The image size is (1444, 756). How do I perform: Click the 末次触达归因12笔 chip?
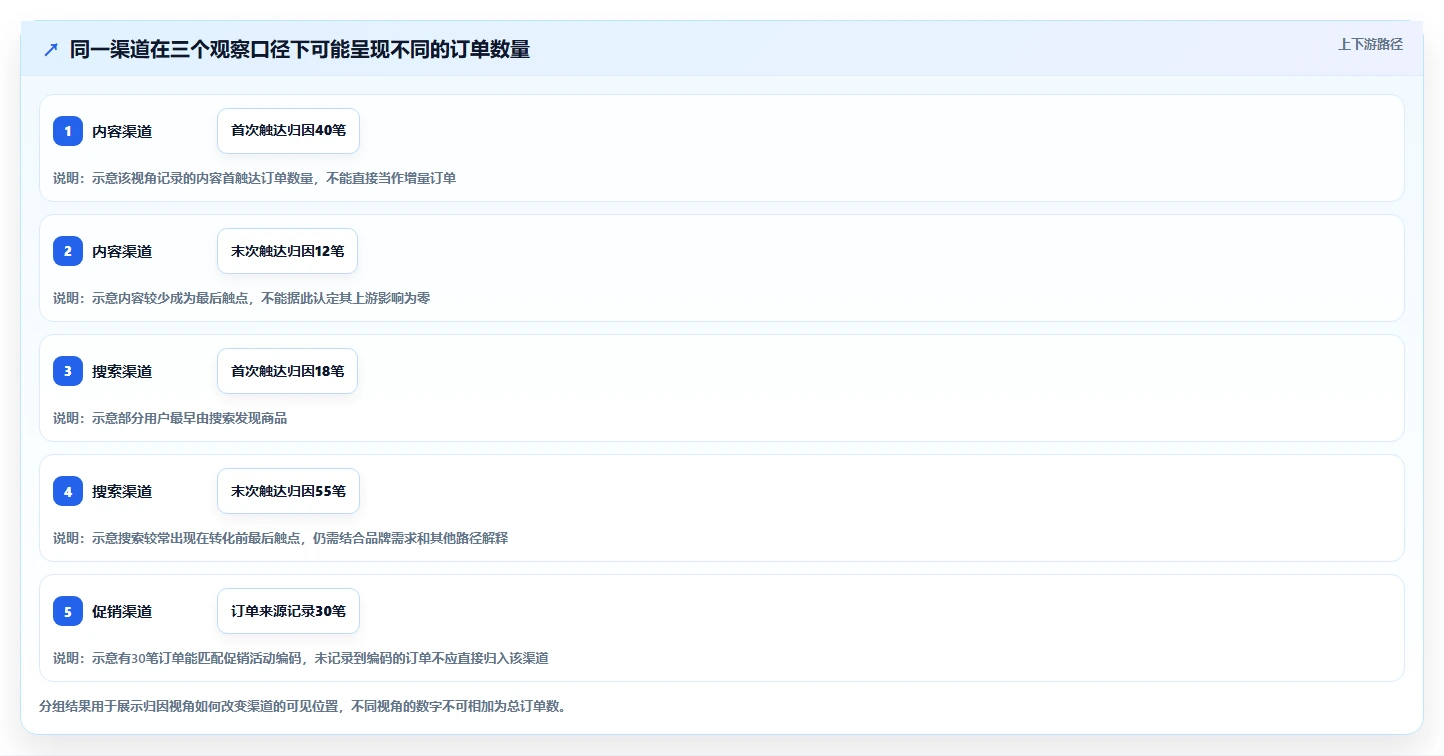[x=287, y=251]
